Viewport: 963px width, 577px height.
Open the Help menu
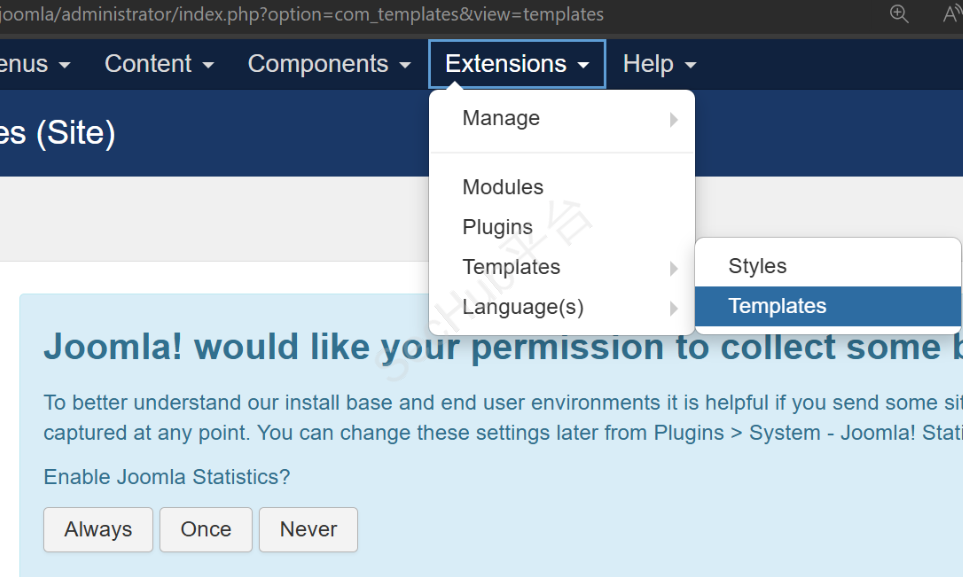pos(659,64)
